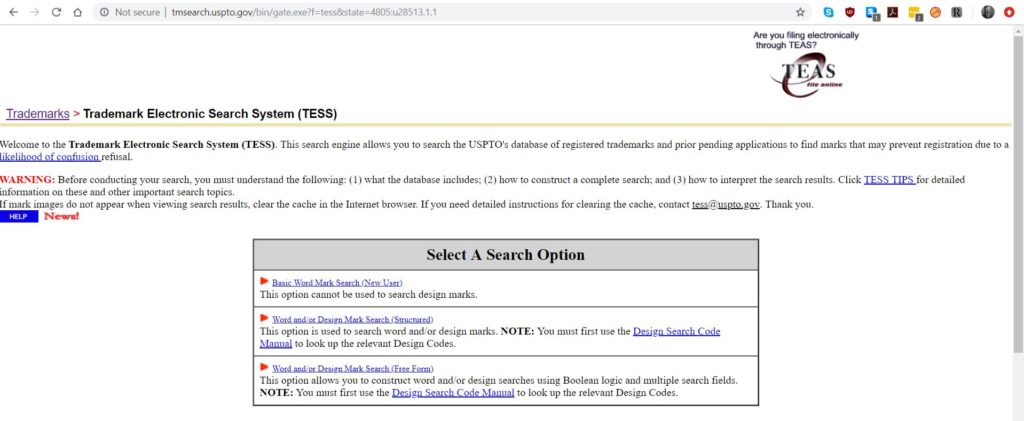1024x421 pixels.
Task: Open the likelihood of confusion link
Action: [50, 157]
